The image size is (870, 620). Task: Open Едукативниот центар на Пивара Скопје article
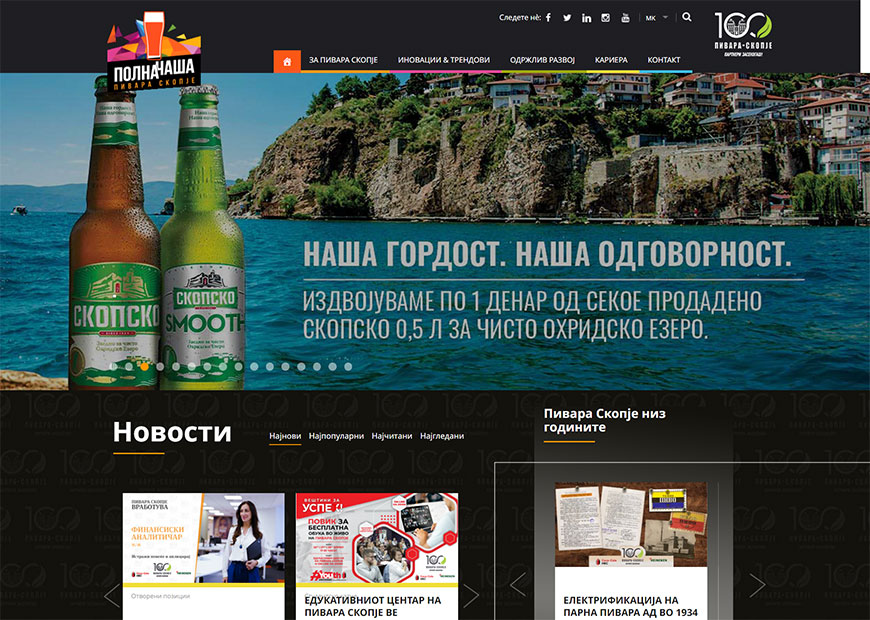tap(373, 607)
